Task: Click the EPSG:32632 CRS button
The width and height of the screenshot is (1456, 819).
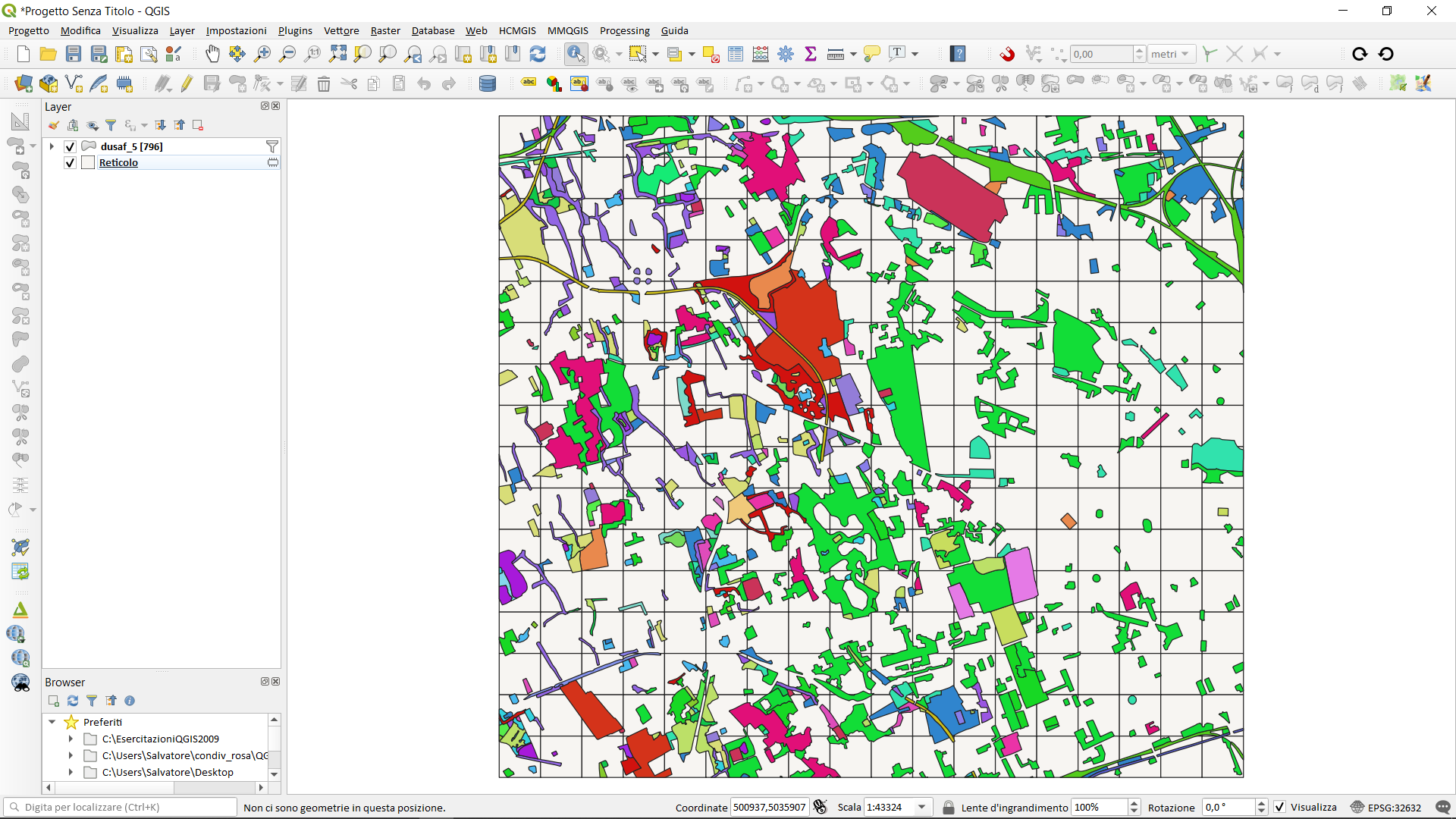Action: (1385, 807)
